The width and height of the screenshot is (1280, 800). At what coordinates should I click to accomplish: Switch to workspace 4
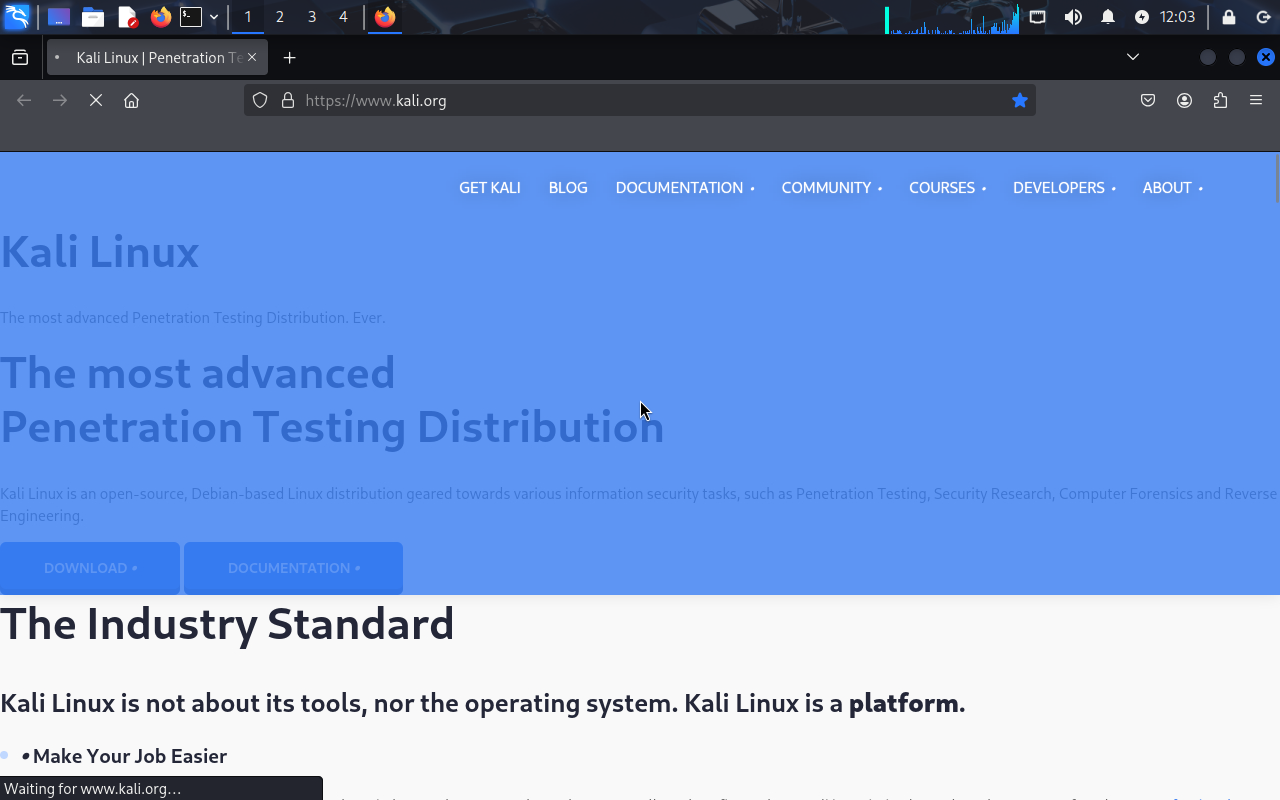pyautogui.click(x=343, y=17)
